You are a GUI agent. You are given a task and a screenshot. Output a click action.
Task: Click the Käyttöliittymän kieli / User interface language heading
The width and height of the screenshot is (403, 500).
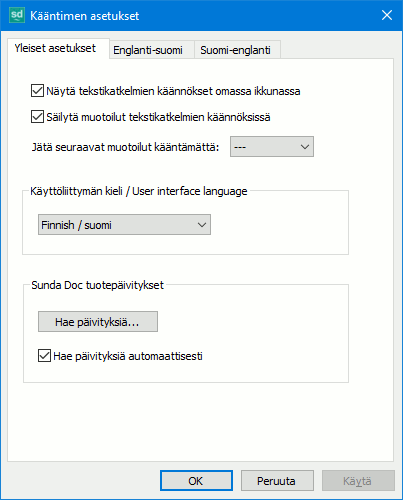(139, 191)
